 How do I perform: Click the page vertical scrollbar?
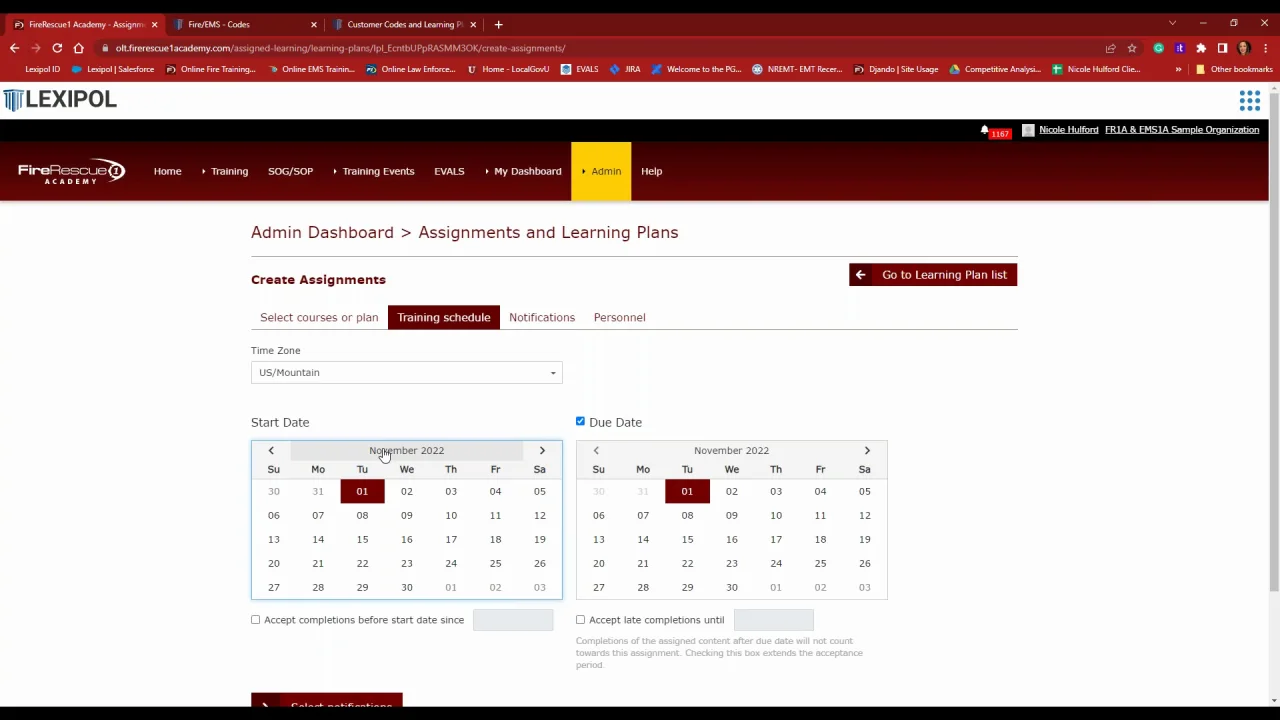[1273, 340]
